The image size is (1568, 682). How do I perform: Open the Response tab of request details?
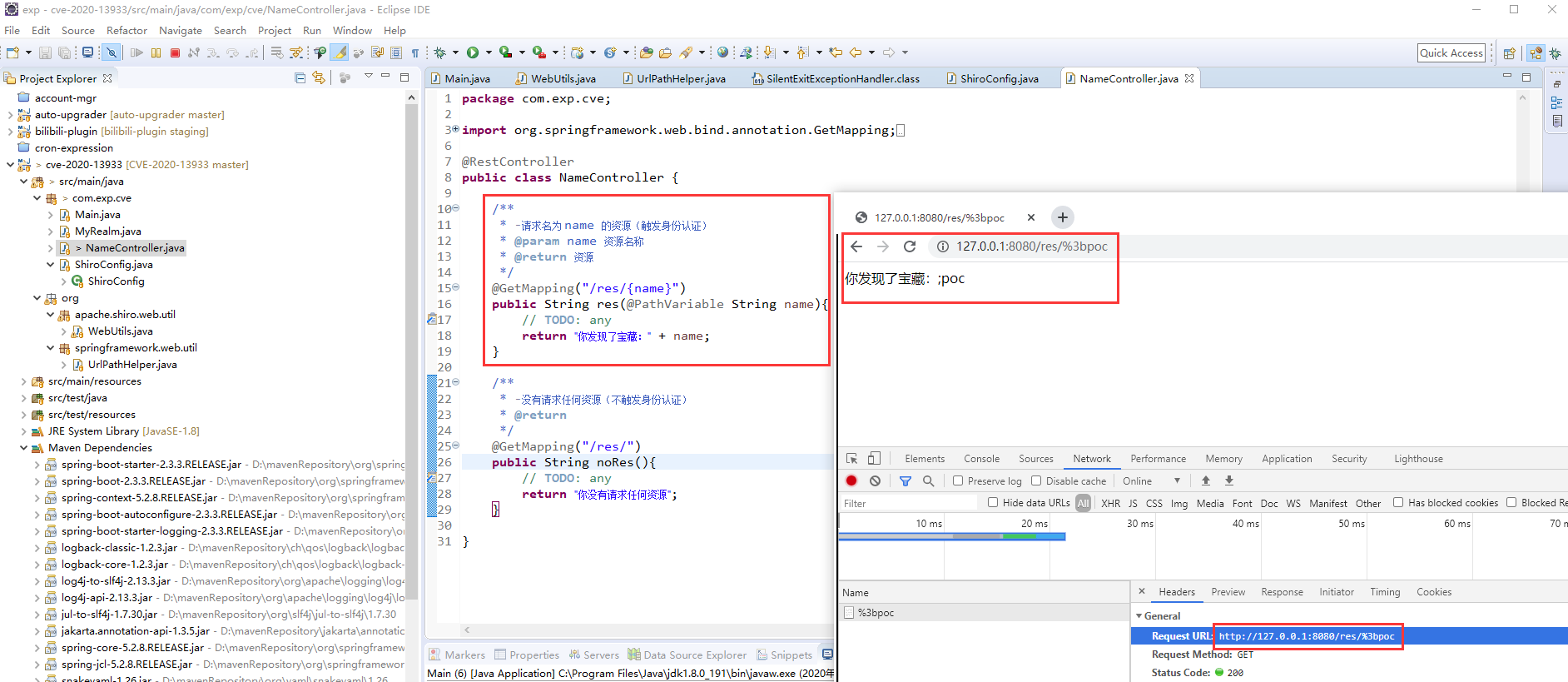(1282, 592)
